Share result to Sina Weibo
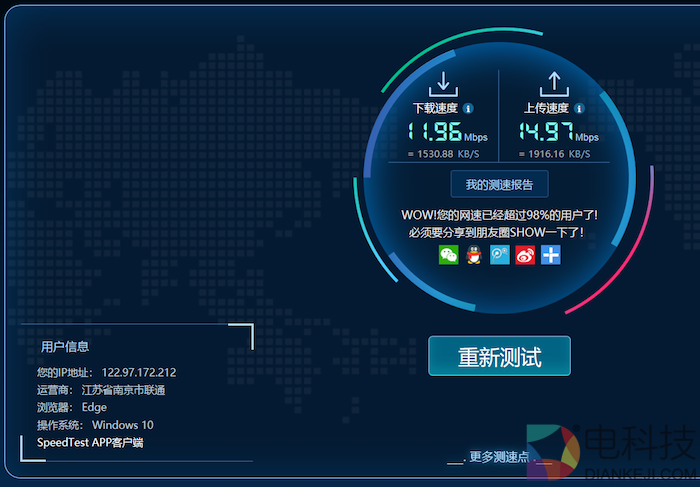The width and height of the screenshot is (700, 487). click(525, 255)
